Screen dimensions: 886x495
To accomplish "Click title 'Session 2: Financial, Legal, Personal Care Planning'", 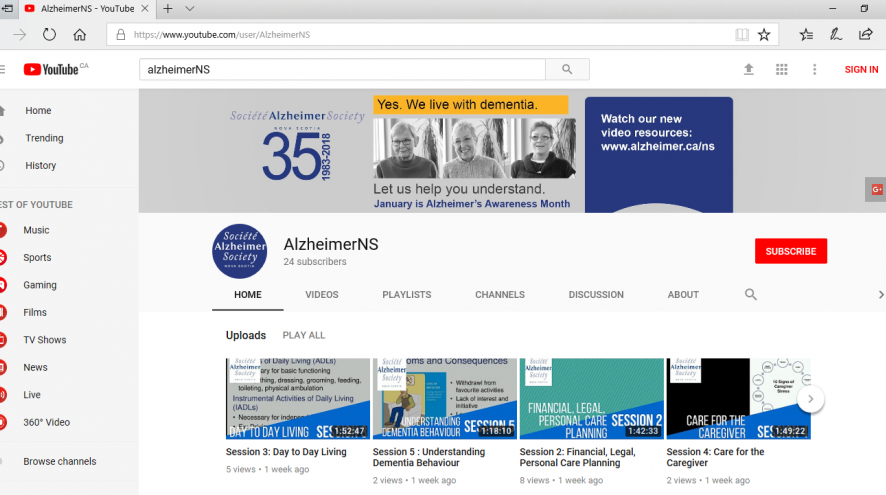I will (577, 457).
